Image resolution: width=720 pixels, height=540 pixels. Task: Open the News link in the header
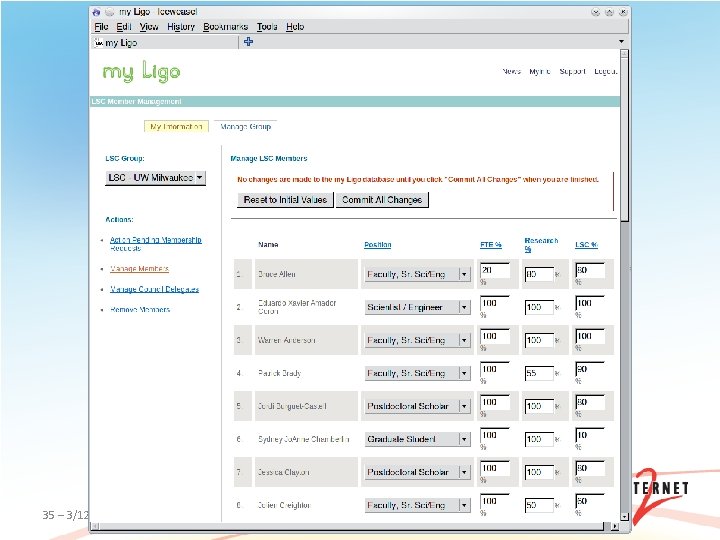coord(511,71)
